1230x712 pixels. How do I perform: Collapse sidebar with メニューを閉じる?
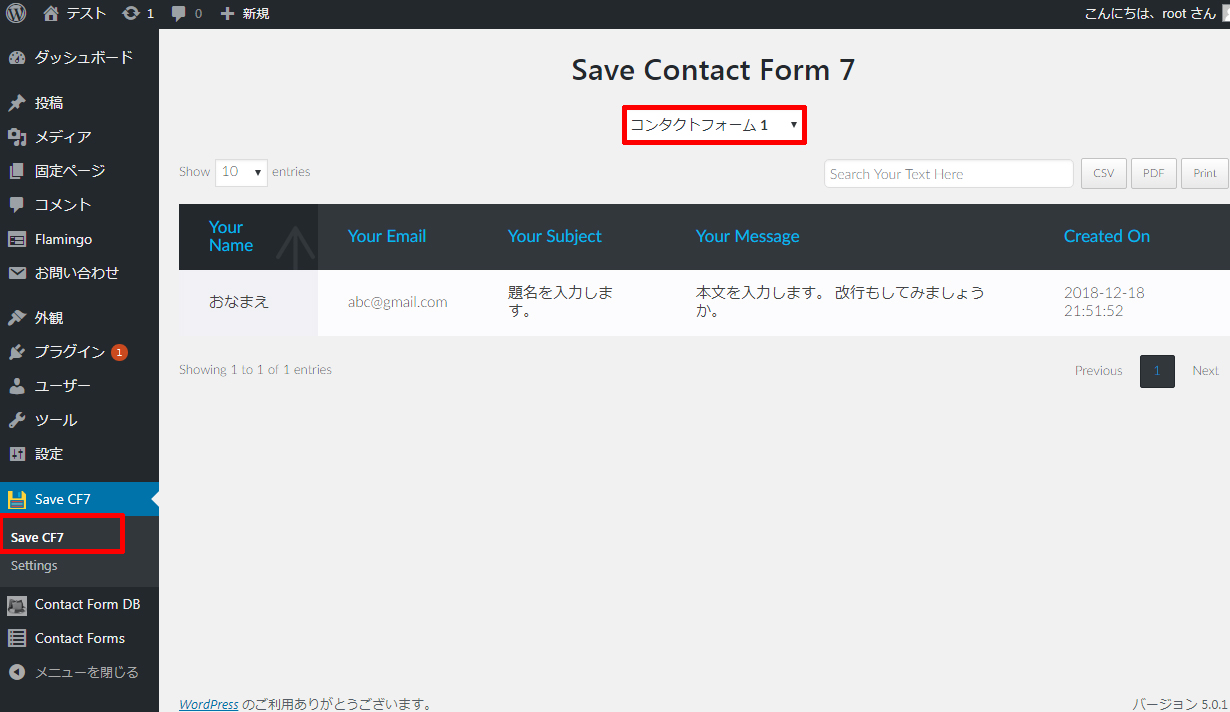click(x=86, y=672)
